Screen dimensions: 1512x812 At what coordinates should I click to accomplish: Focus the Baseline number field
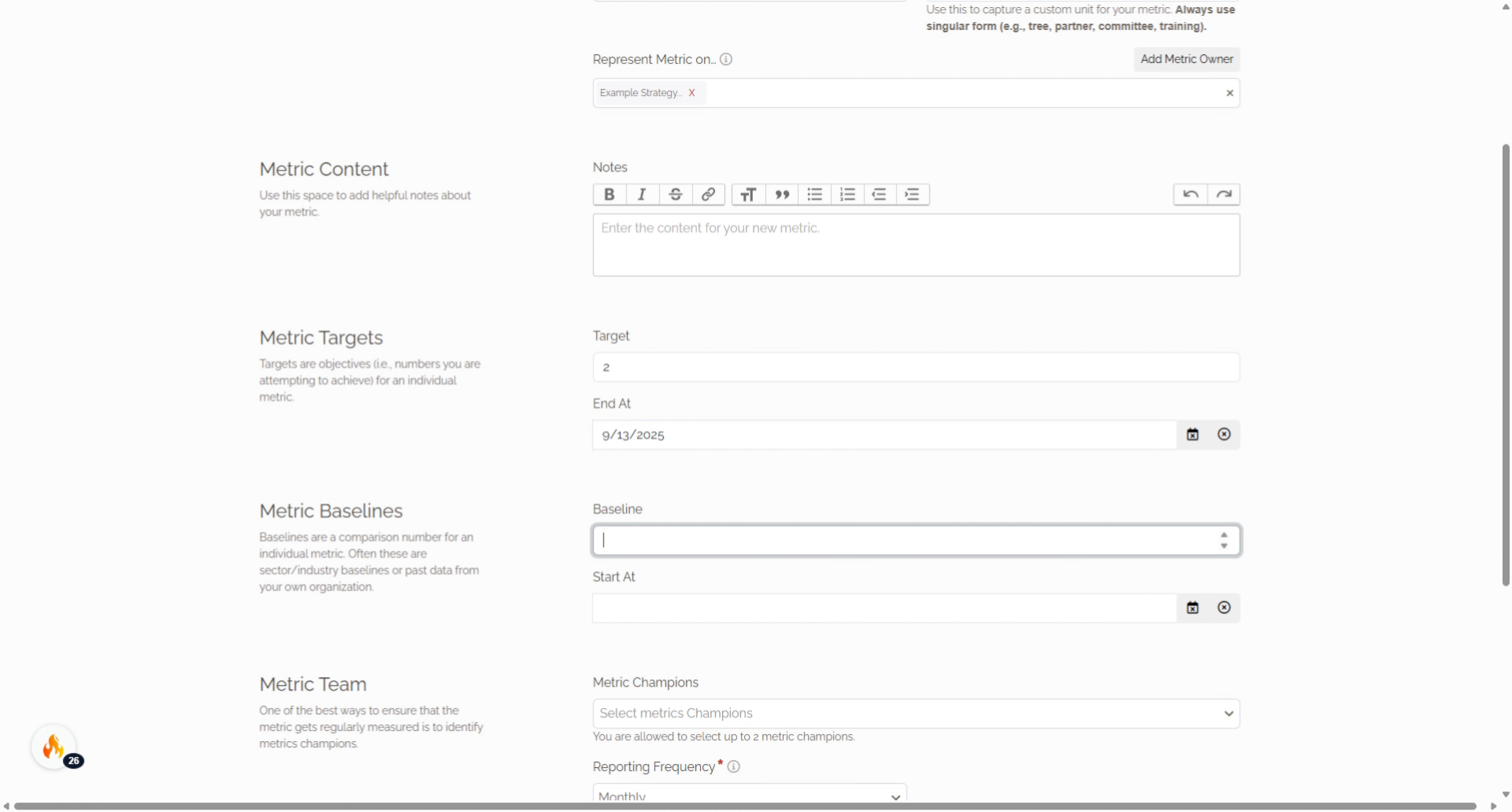[x=916, y=540]
